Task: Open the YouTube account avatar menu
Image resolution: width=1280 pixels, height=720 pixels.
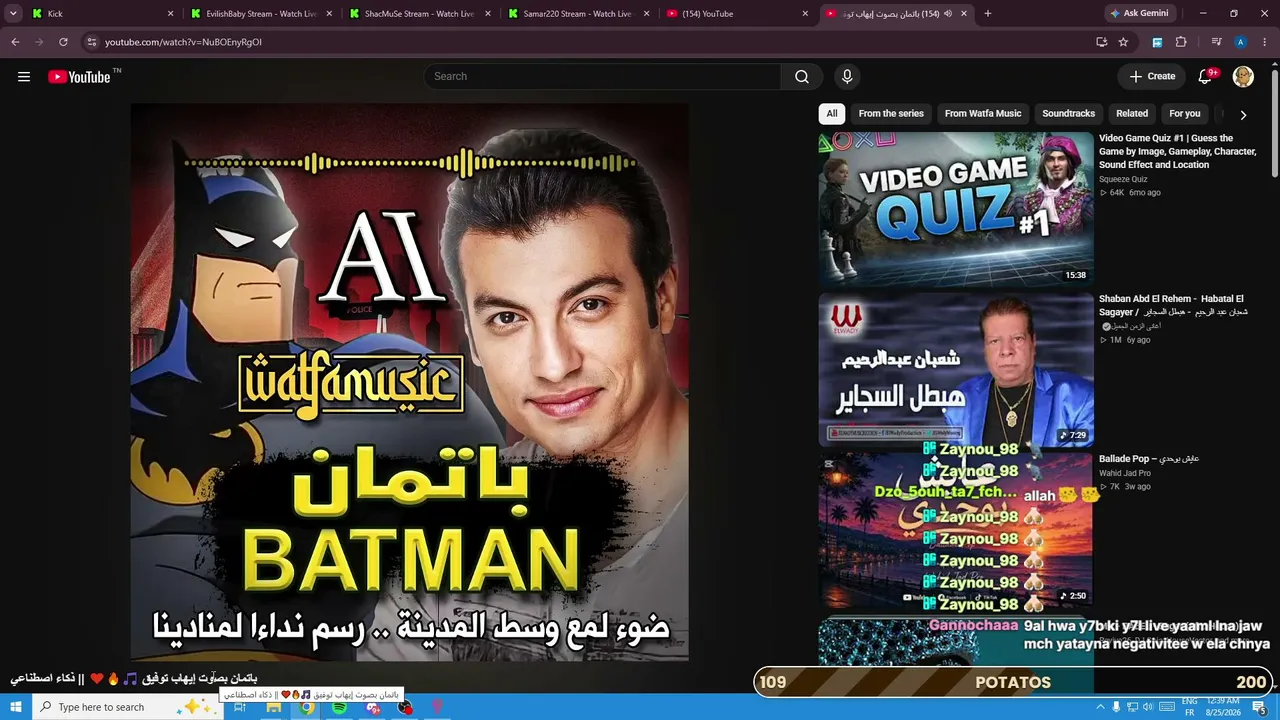Action: (x=1243, y=77)
